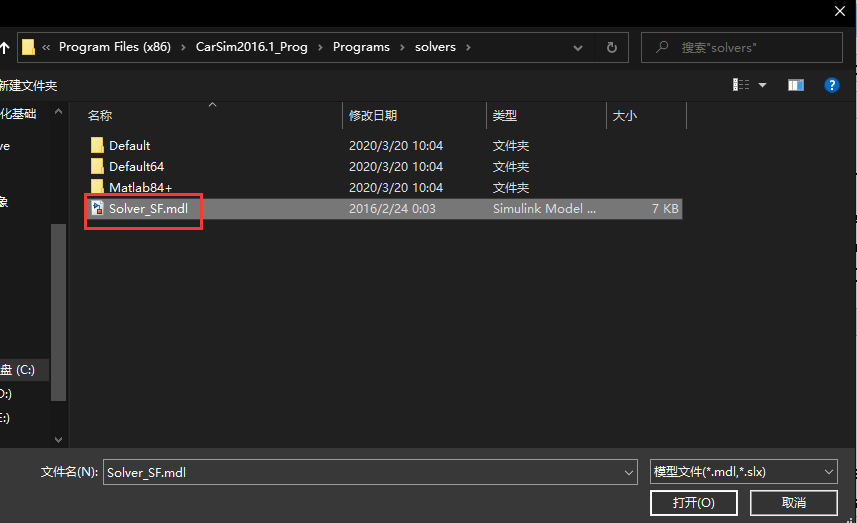Click 新建文件夹 new folder button

tap(28, 85)
